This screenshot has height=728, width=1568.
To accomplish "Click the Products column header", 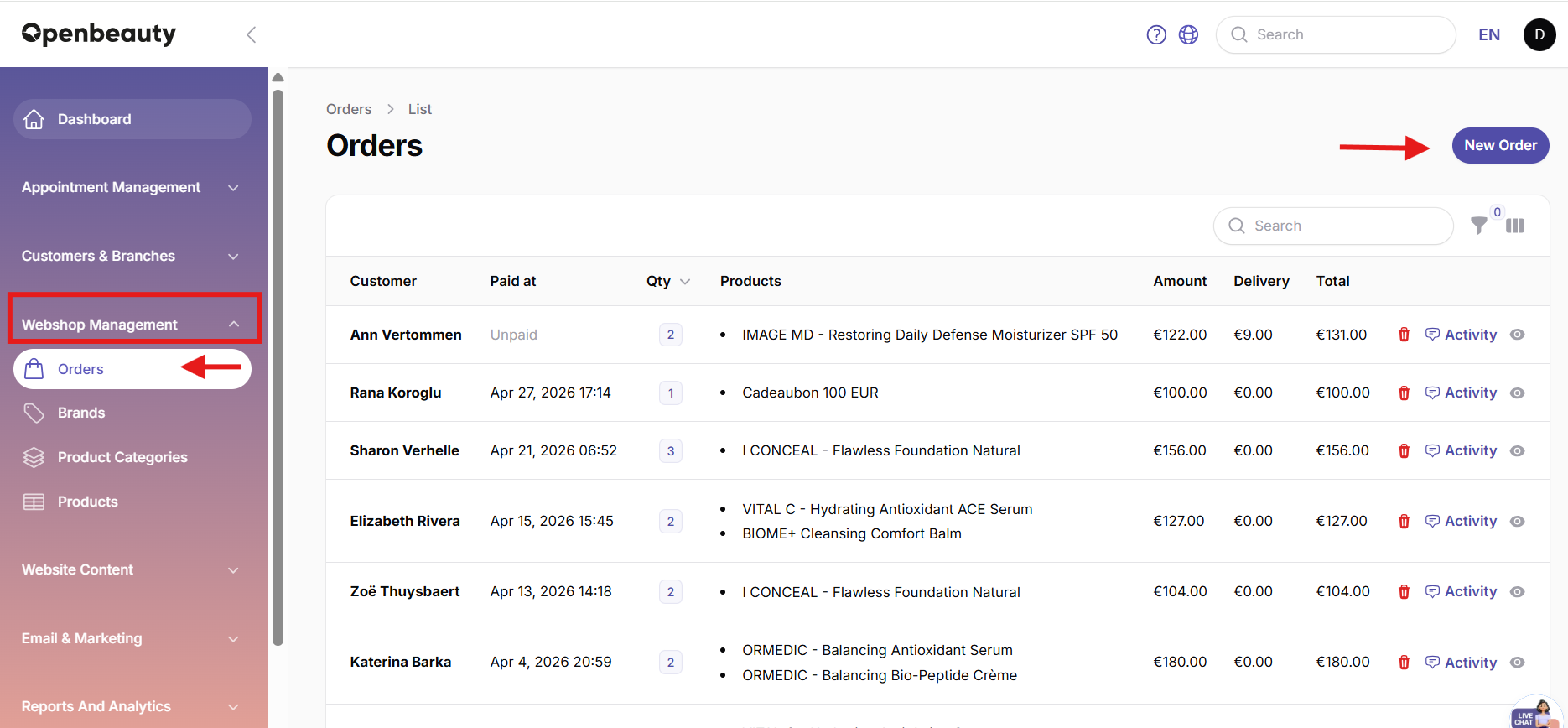I will click(x=750, y=281).
